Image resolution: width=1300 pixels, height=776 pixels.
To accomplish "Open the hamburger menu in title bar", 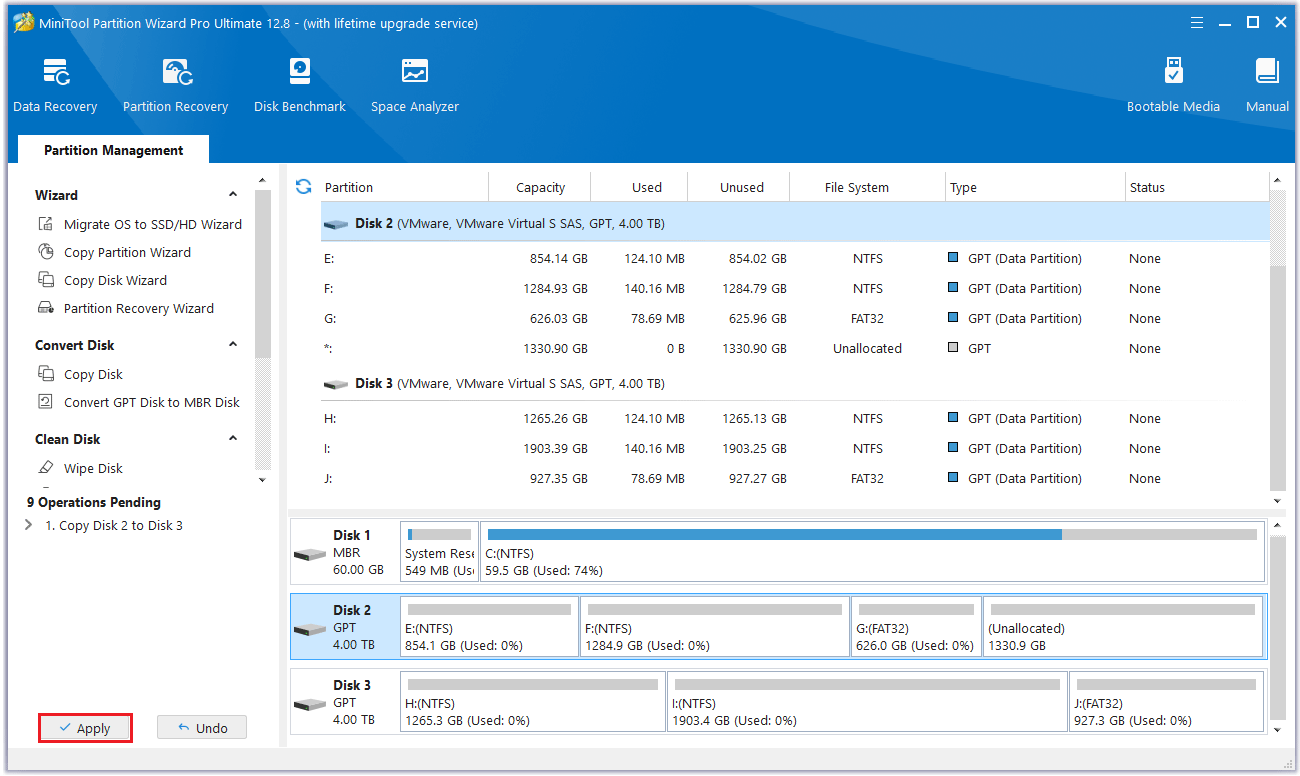I will pos(1196,22).
